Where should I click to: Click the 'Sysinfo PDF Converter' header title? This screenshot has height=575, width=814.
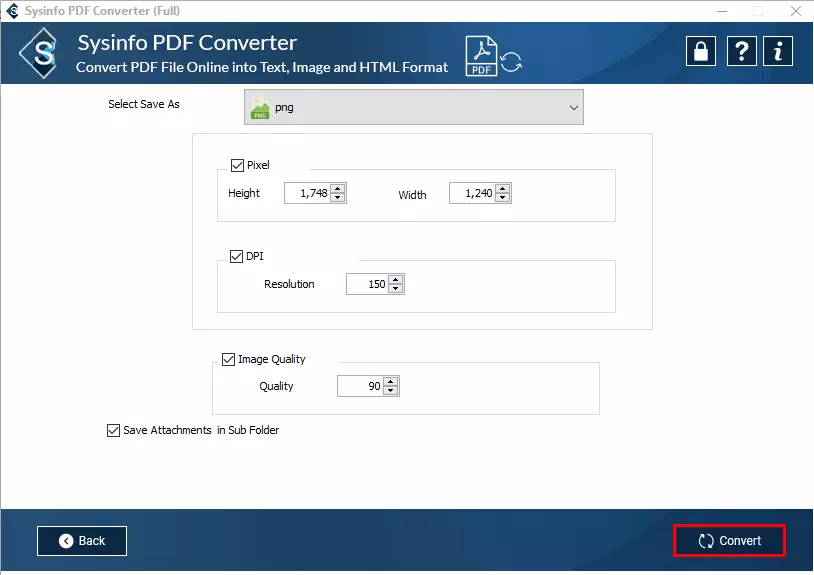click(187, 43)
